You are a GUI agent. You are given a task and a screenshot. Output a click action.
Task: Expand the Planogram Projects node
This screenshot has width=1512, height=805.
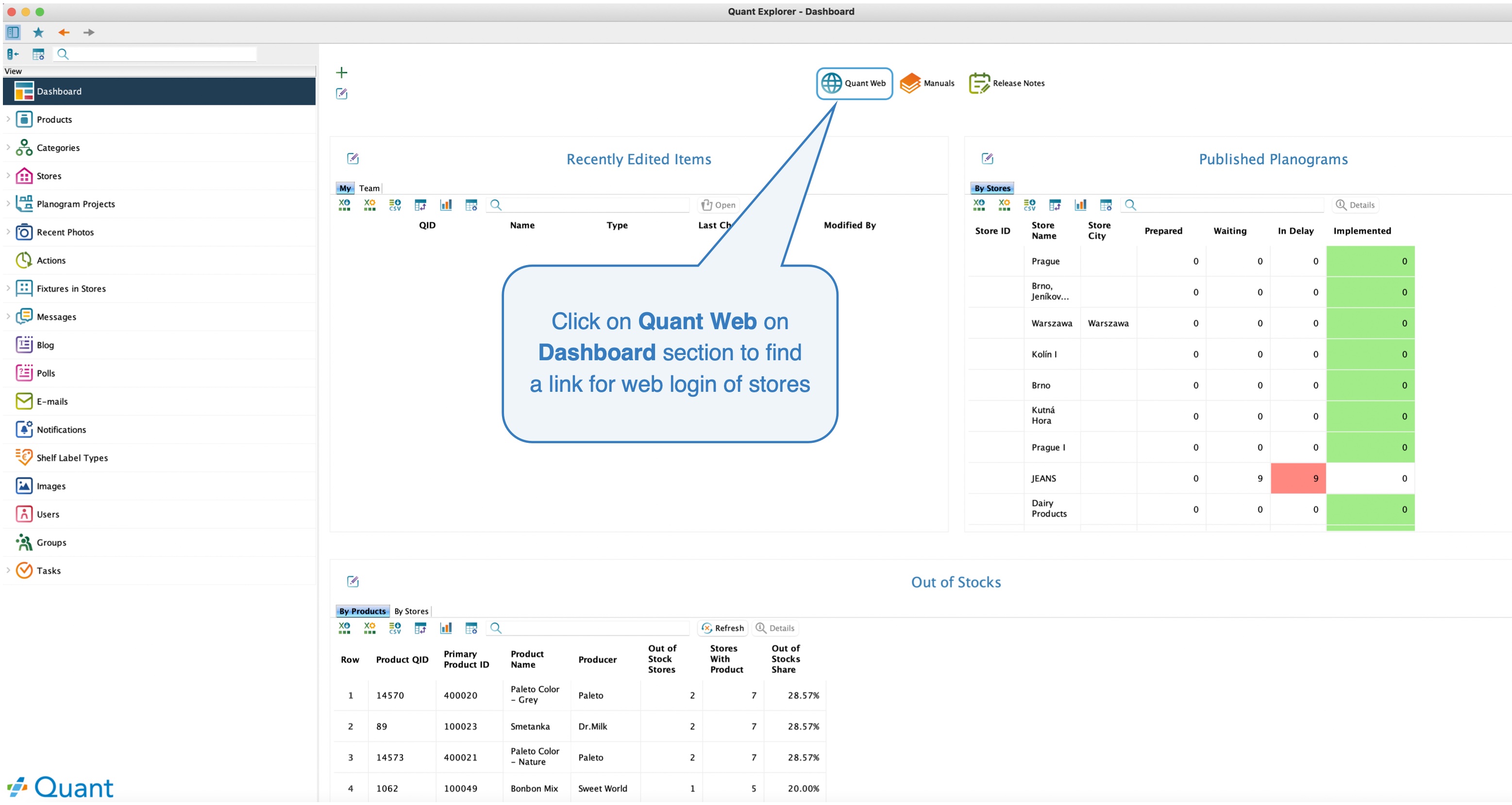(8, 203)
